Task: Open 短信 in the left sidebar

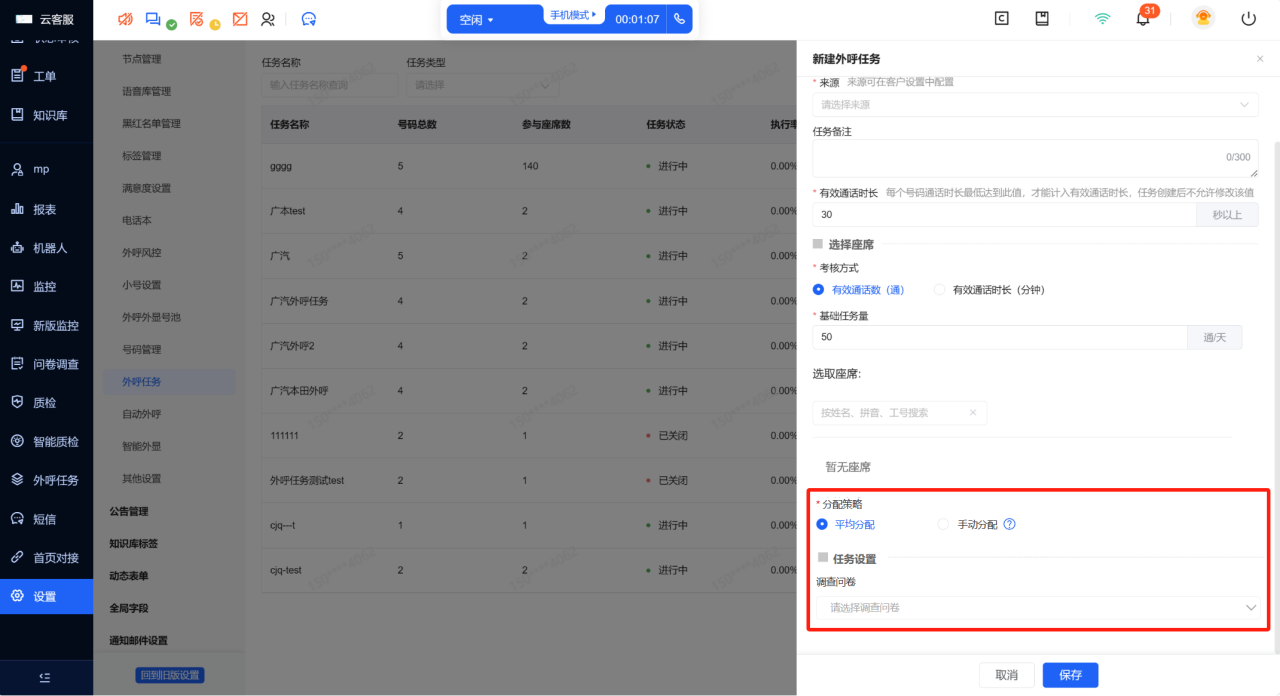Action: click(46, 519)
